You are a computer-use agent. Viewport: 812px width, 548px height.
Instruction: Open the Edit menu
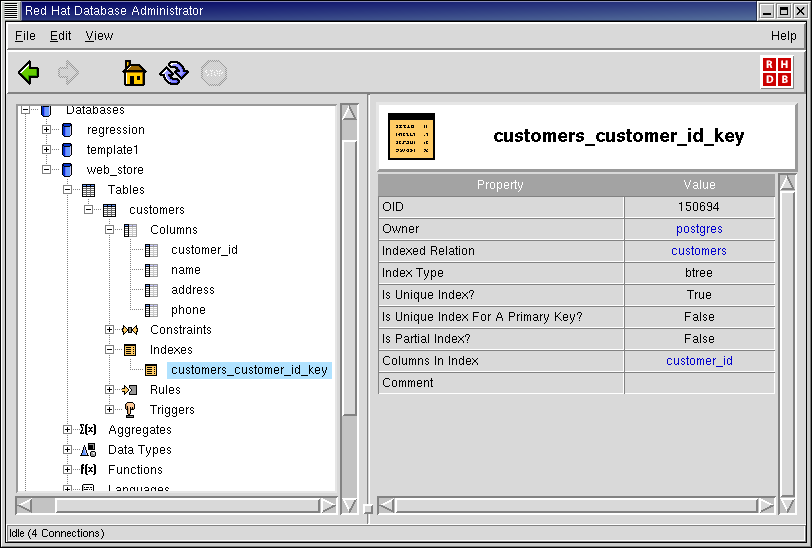pyautogui.click(x=61, y=36)
